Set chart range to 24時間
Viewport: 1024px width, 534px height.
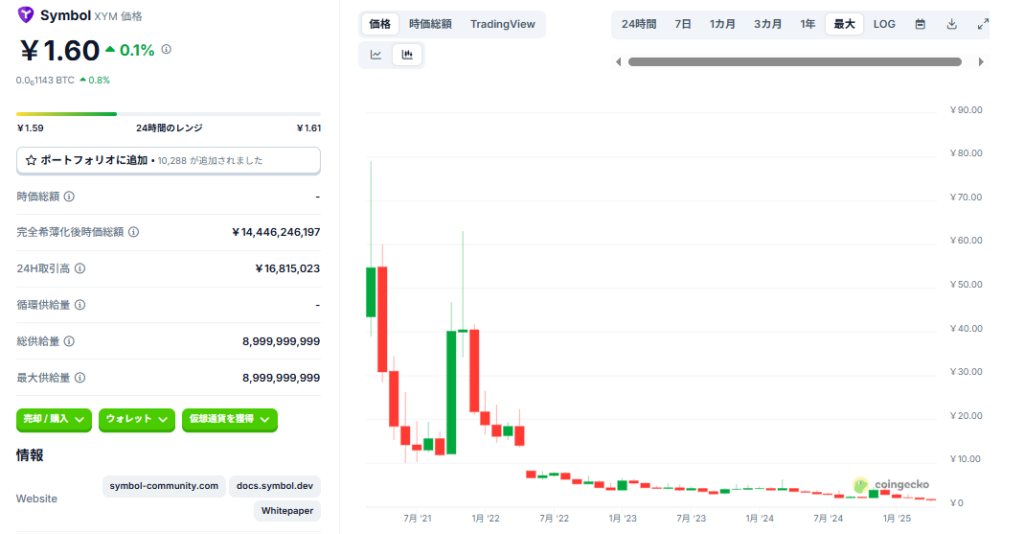(x=638, y=24)
